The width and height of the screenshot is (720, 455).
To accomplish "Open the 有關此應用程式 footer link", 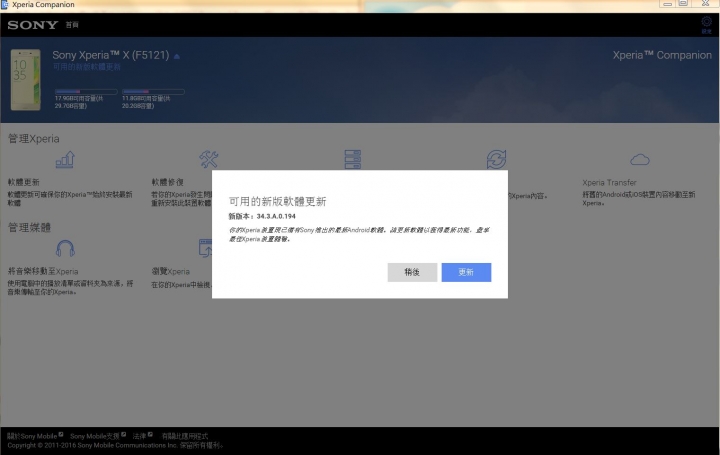I will (185, 436).
